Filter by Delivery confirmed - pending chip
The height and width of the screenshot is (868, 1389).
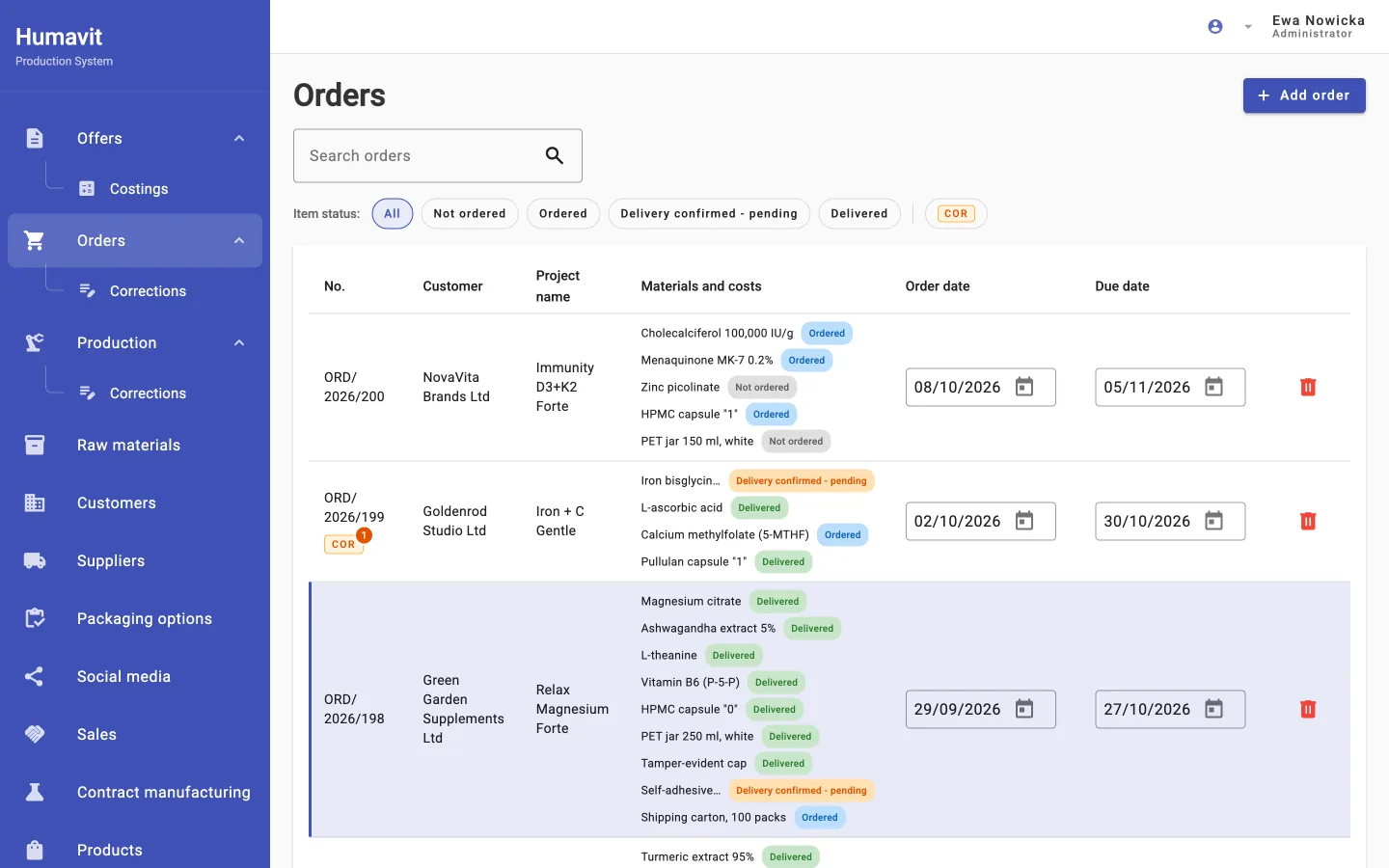coord(709,213)
